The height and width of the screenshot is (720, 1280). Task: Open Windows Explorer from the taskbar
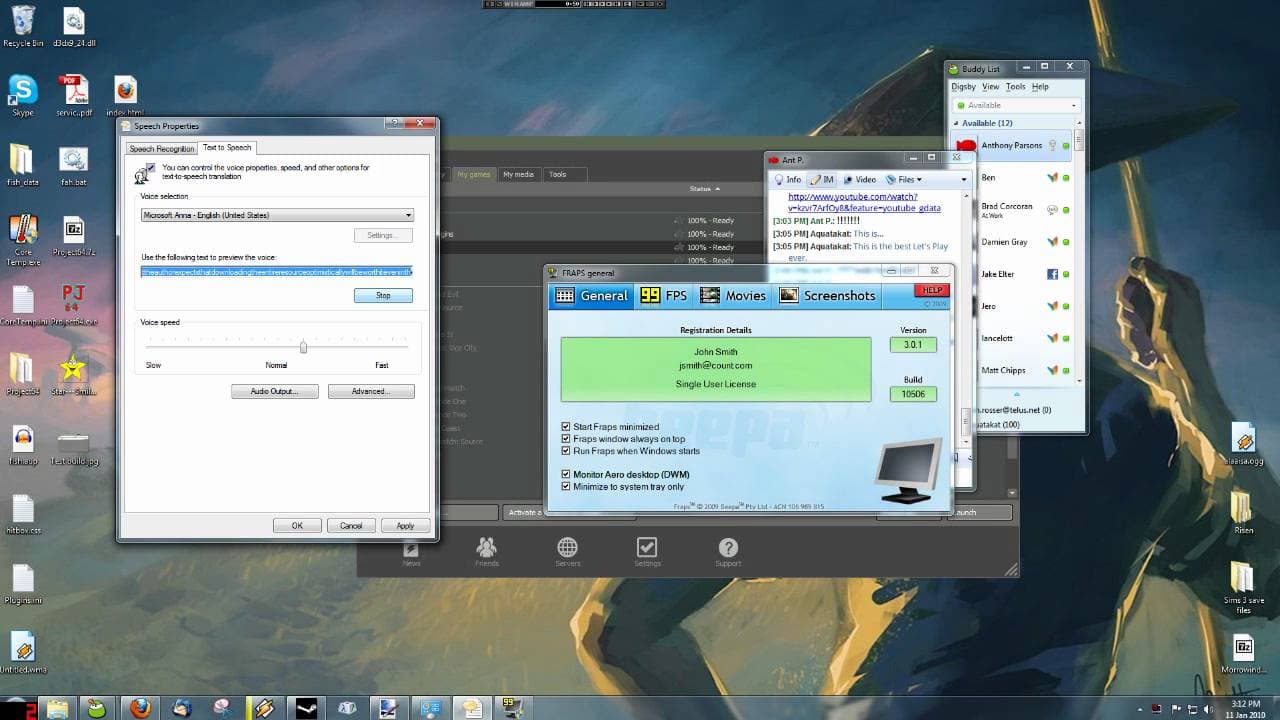click(59, 707)
